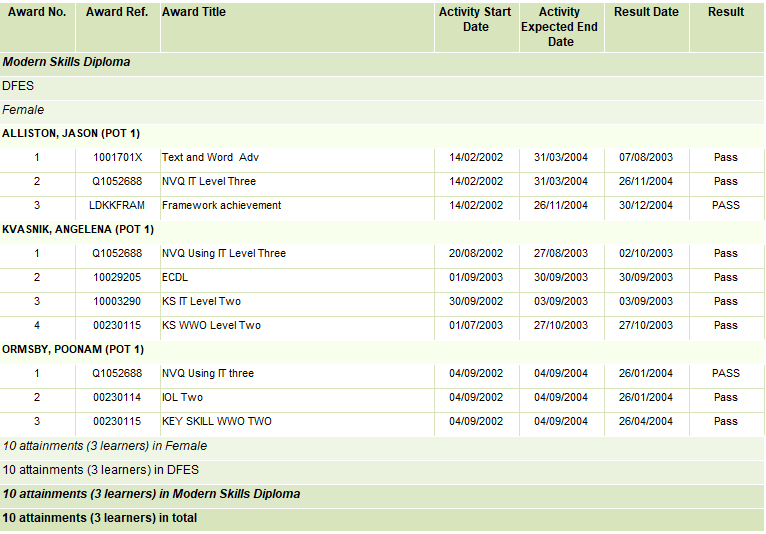Select the Result Date column header
The height and width of the screenshot is (534, 766).
click(646, 12)
